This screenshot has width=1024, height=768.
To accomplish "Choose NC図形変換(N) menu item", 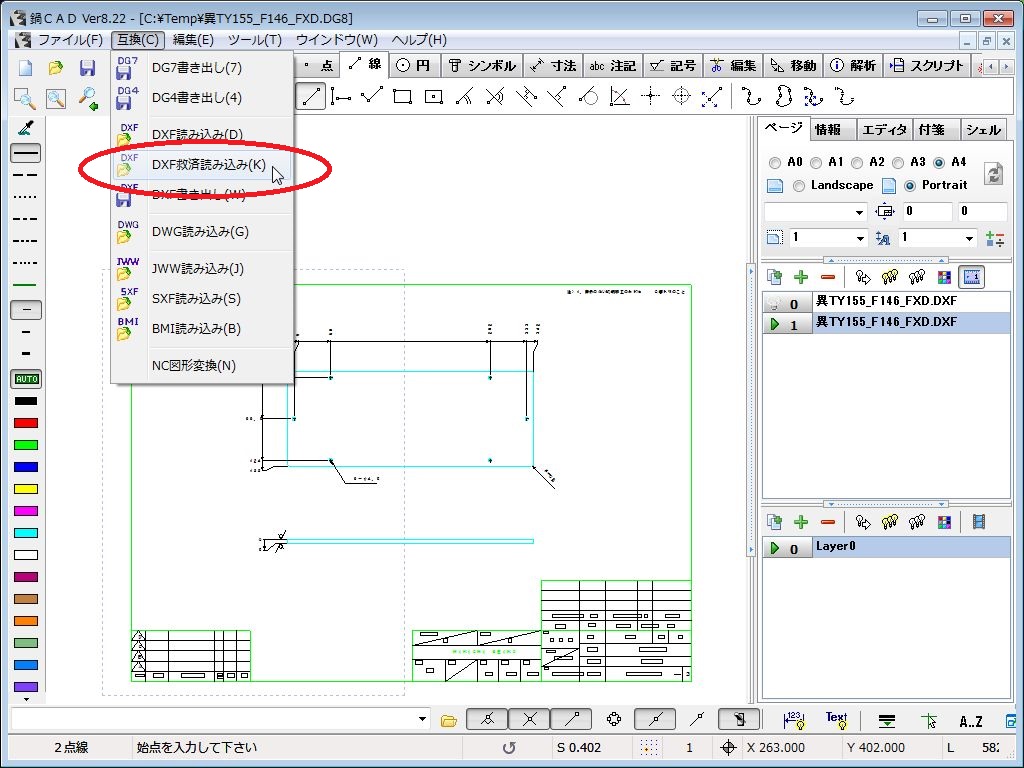I will coord(202,366).
